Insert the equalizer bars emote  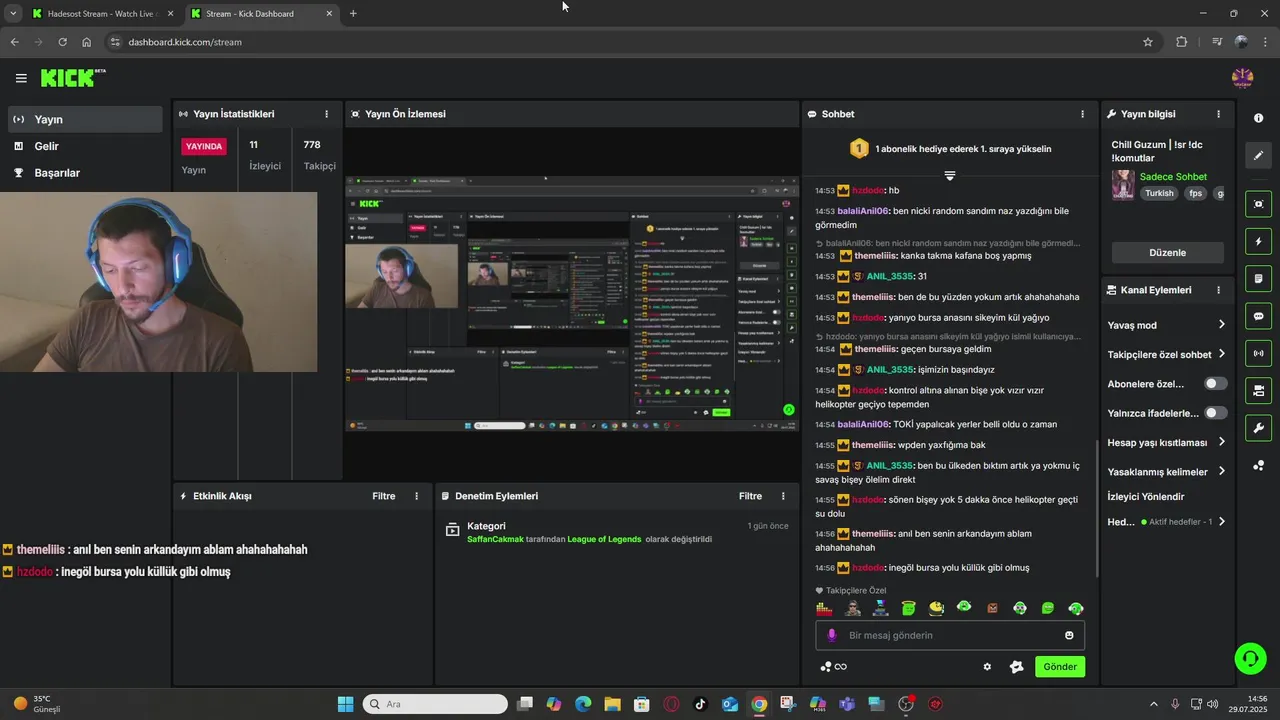tap(824, 608)
